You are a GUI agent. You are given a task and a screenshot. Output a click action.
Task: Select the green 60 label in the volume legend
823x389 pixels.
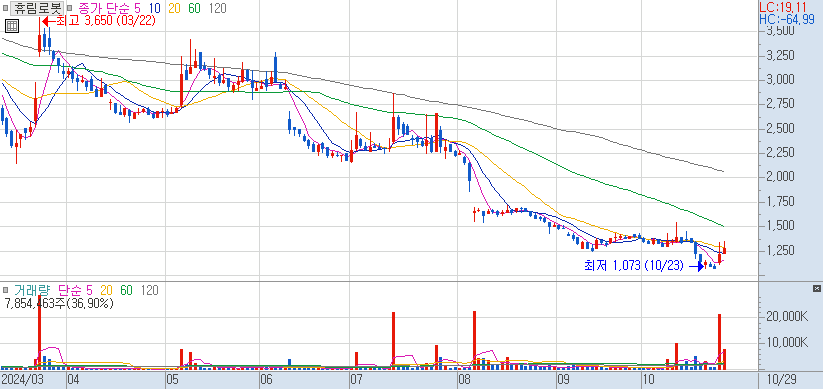click(x=126, y=290)
